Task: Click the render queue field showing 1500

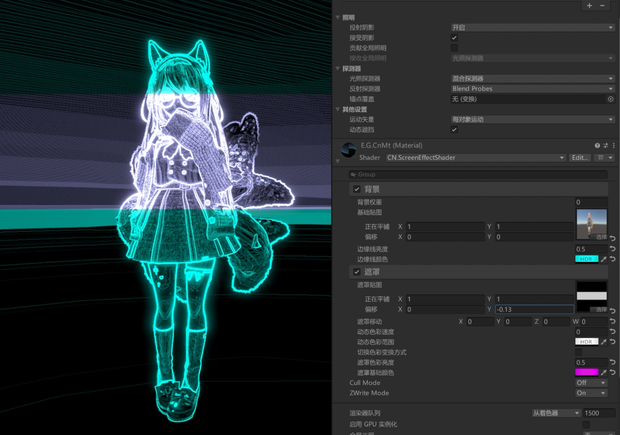Action: tap(599, 413)
